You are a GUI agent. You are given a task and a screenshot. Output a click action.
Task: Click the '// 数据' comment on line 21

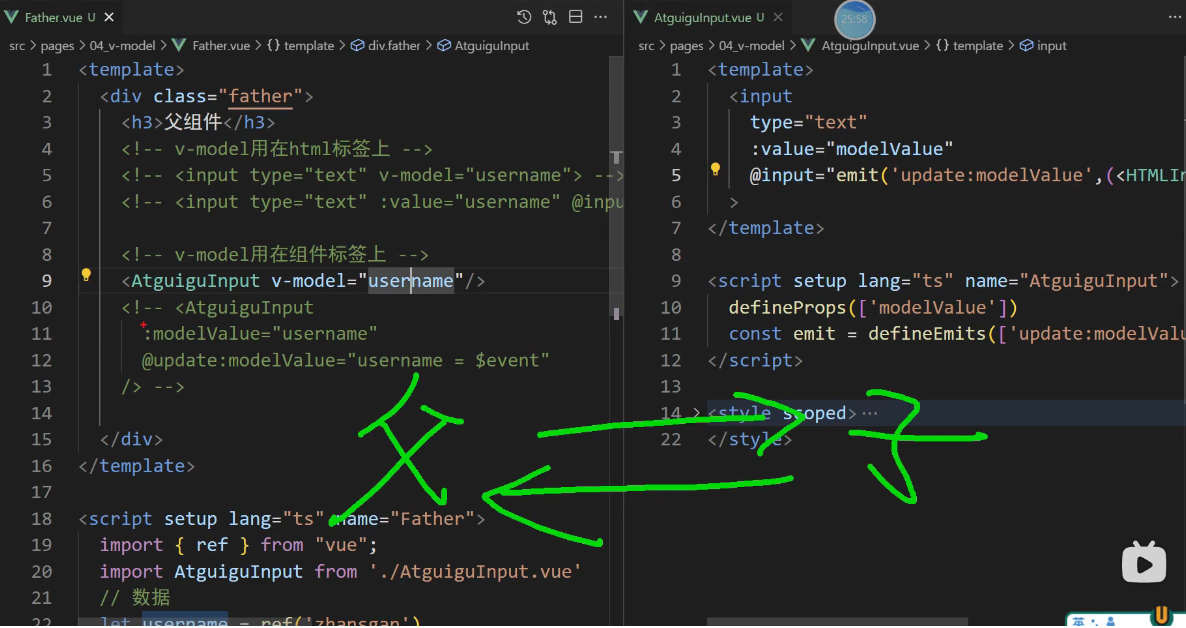pos(135,598)
